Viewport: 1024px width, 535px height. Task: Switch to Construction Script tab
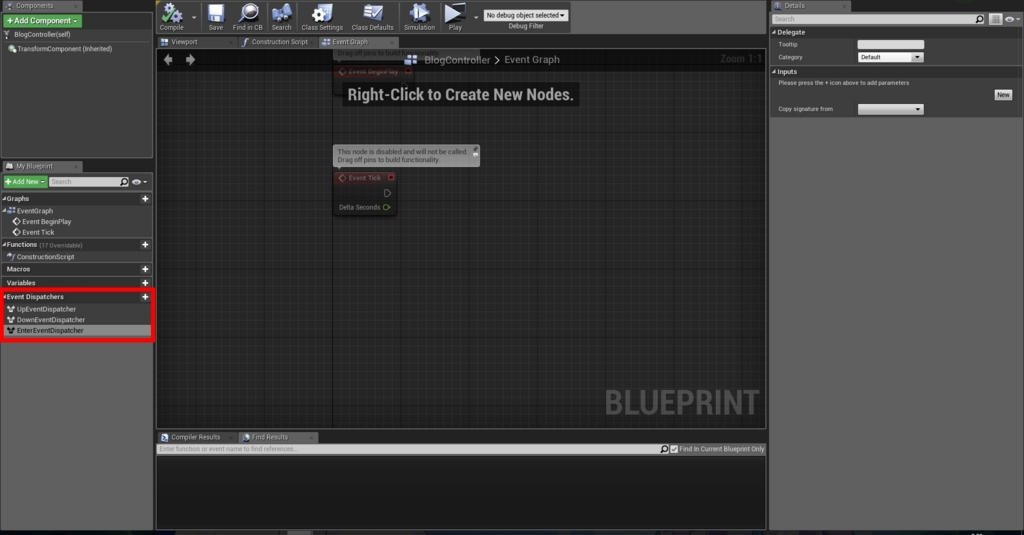pyautogui.click(x=278, y=42)
